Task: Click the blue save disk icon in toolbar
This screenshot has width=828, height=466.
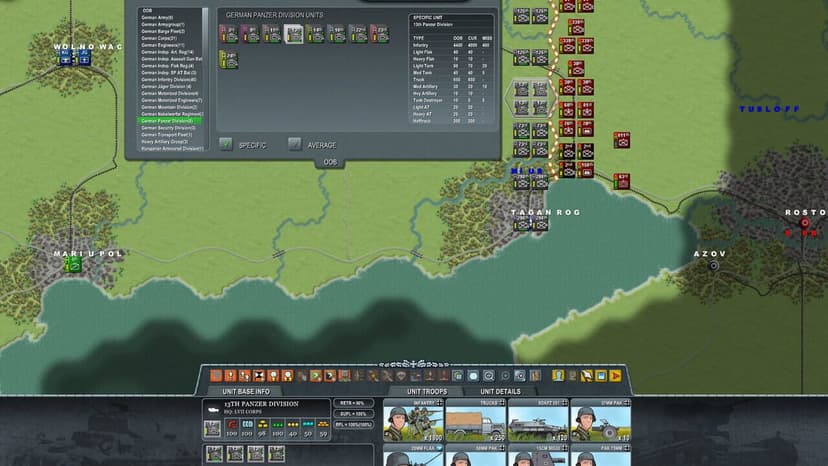Action: (x=601, y=376)
